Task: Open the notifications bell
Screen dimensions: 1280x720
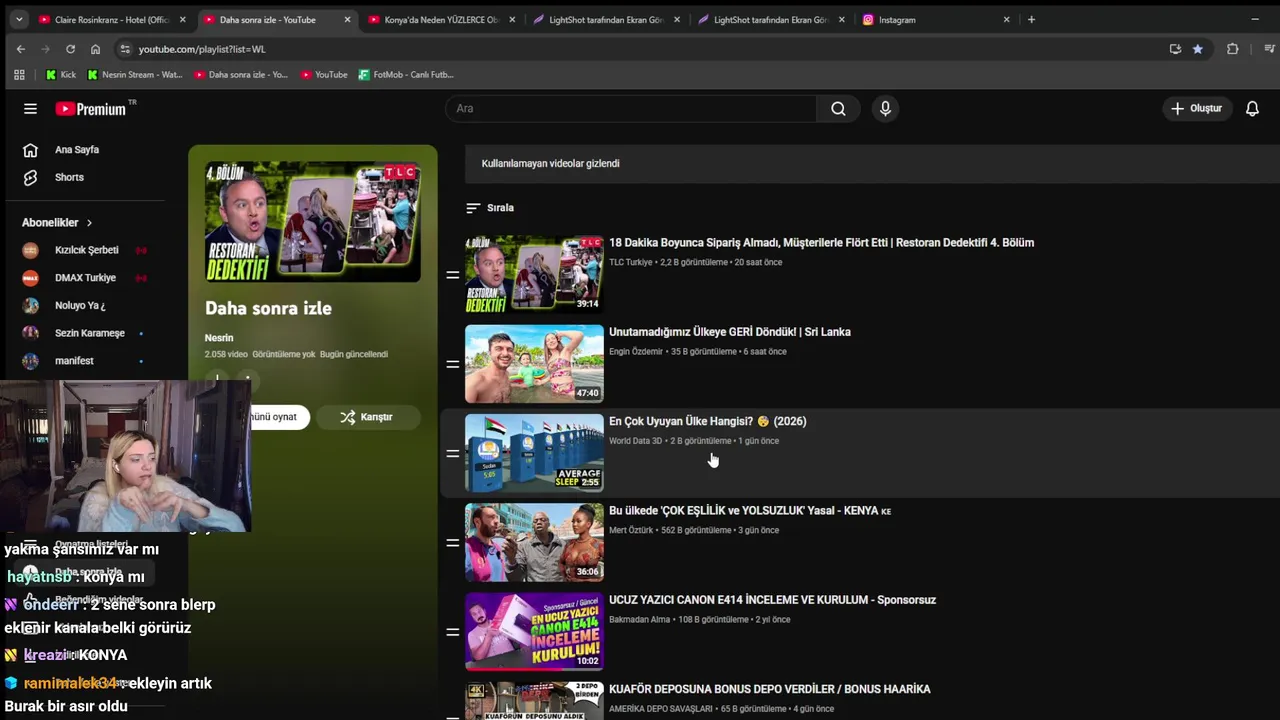Action: click(1252, 109)
